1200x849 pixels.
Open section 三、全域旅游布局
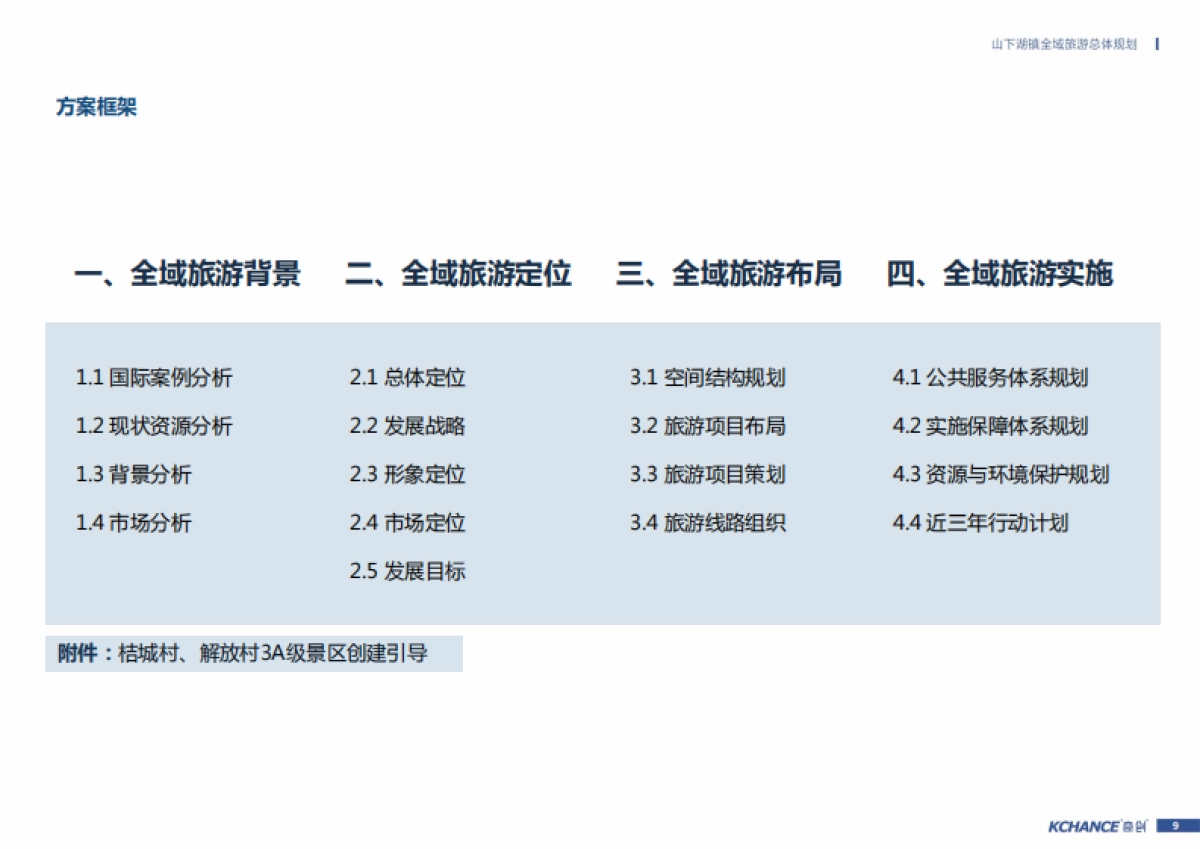[730, 273]
